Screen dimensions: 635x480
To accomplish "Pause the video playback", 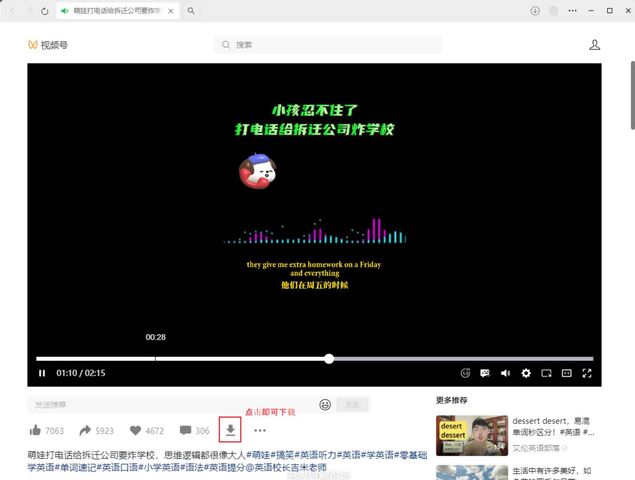I will tap(42, 373).
